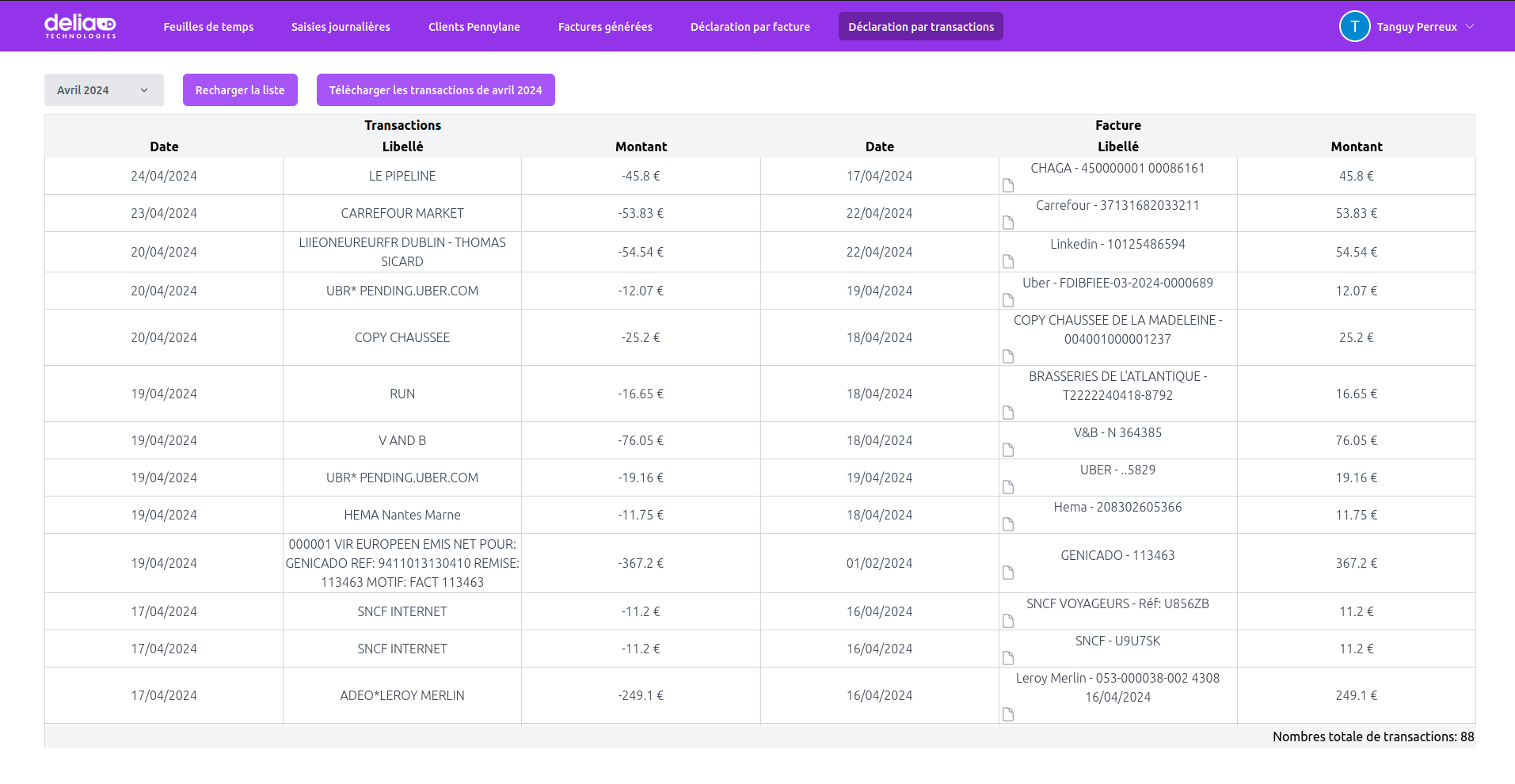The image size is (1515, 784).
Task: Download the April 2024 transactions
Action: (436, 90)
